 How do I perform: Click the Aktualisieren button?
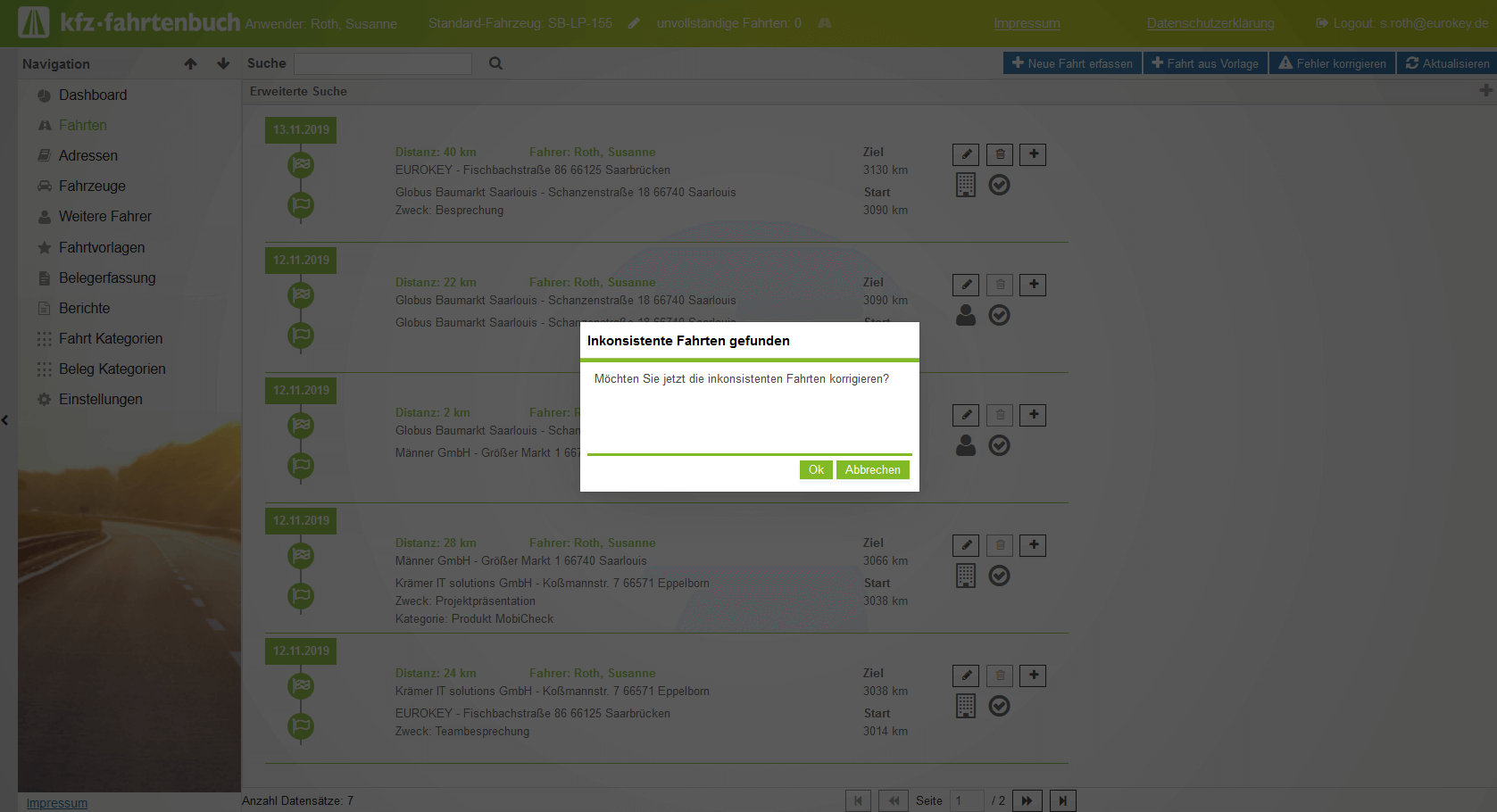(x=1447, y=63)
